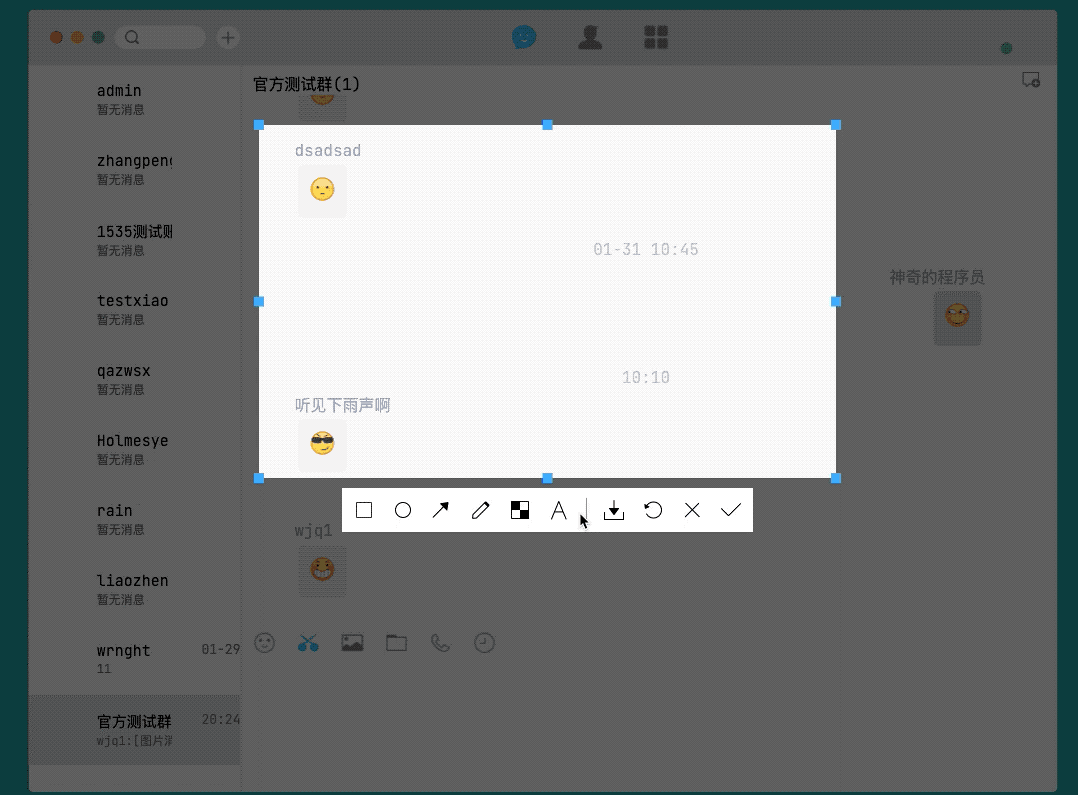This screenshot has height=795, width=1078.
Task: Click the 01-31 10:45 timestamp
Action: (646, 249)
